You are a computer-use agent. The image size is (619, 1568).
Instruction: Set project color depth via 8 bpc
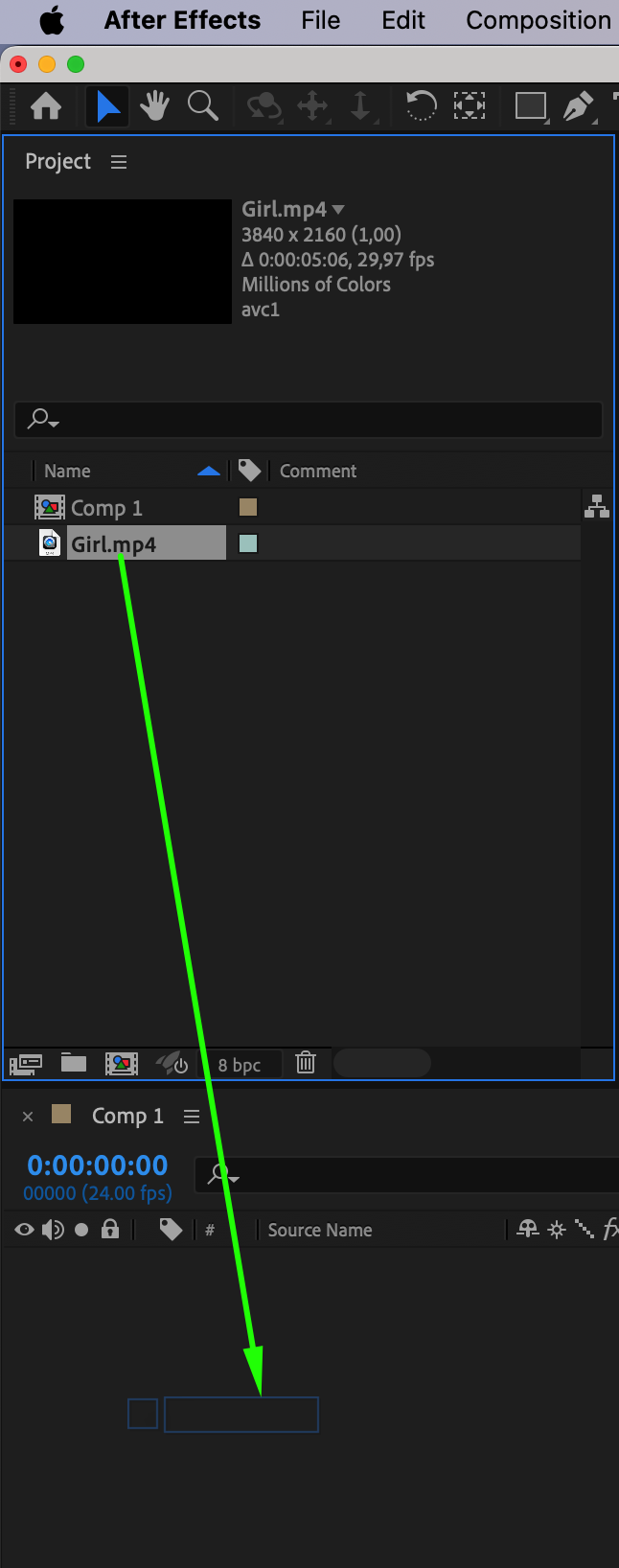(240, 1065)
